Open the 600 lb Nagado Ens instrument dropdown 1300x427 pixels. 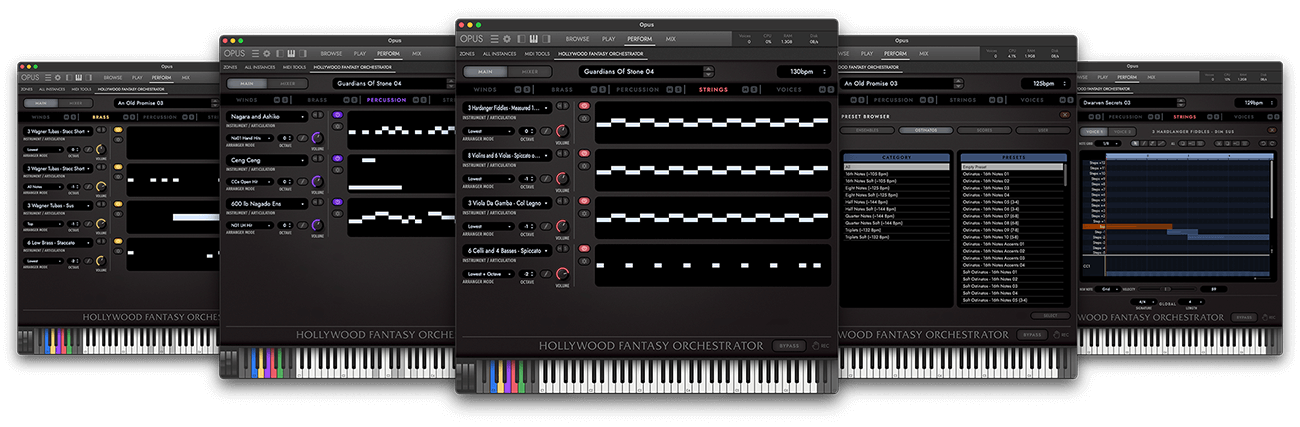click(x=268, y=203)
